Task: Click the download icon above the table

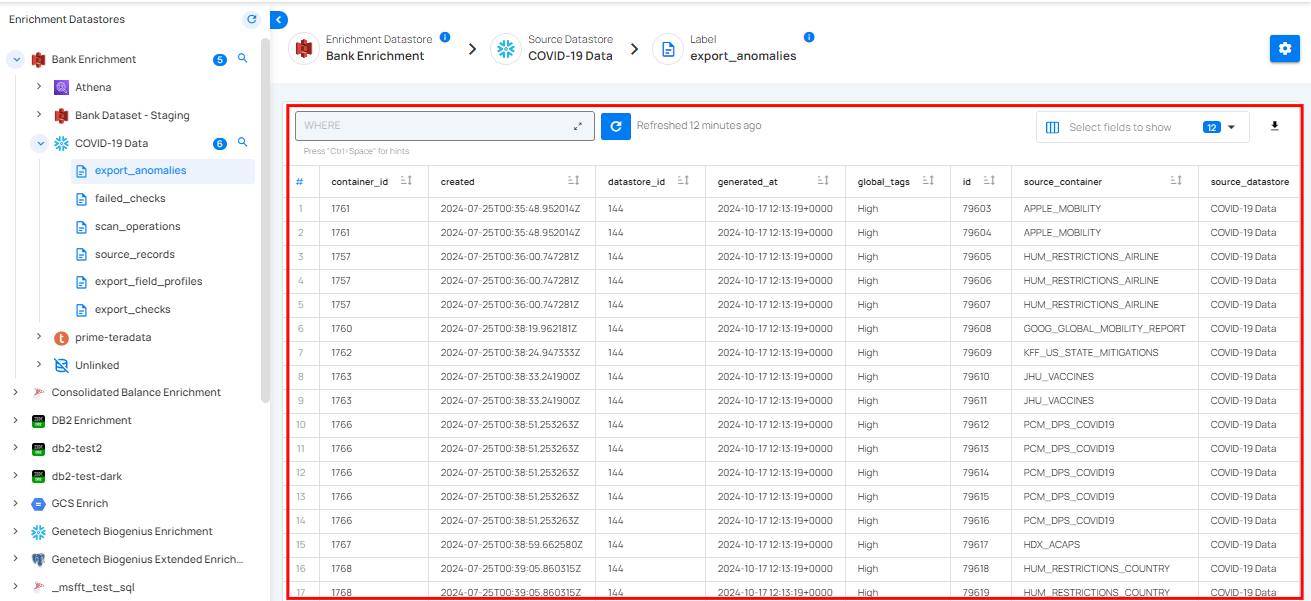Action: pyautogui.click(x=1274, y=126)
